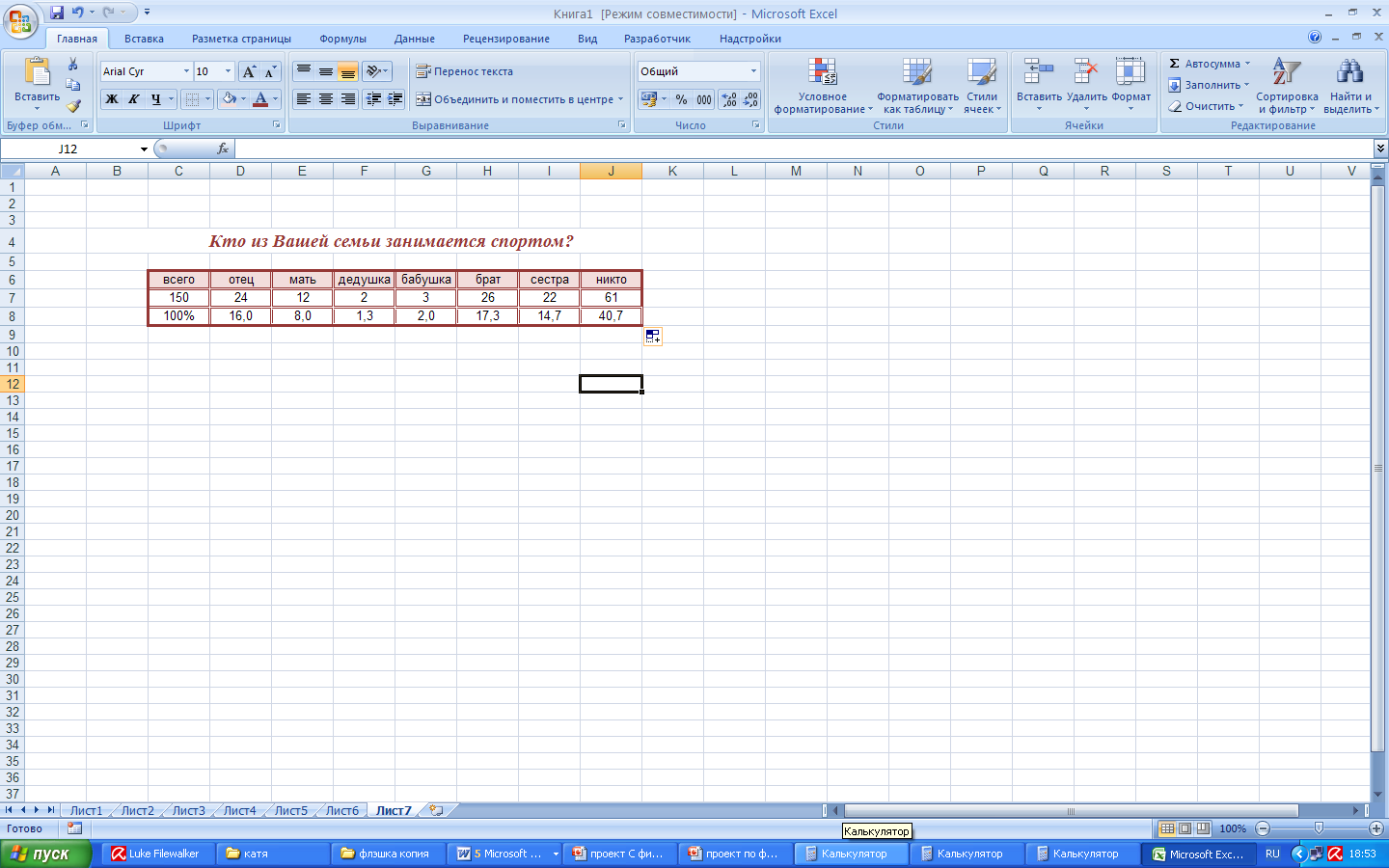Open Excel help question mark
The width and height of the screenshot is (1389, 868).
1315,38
